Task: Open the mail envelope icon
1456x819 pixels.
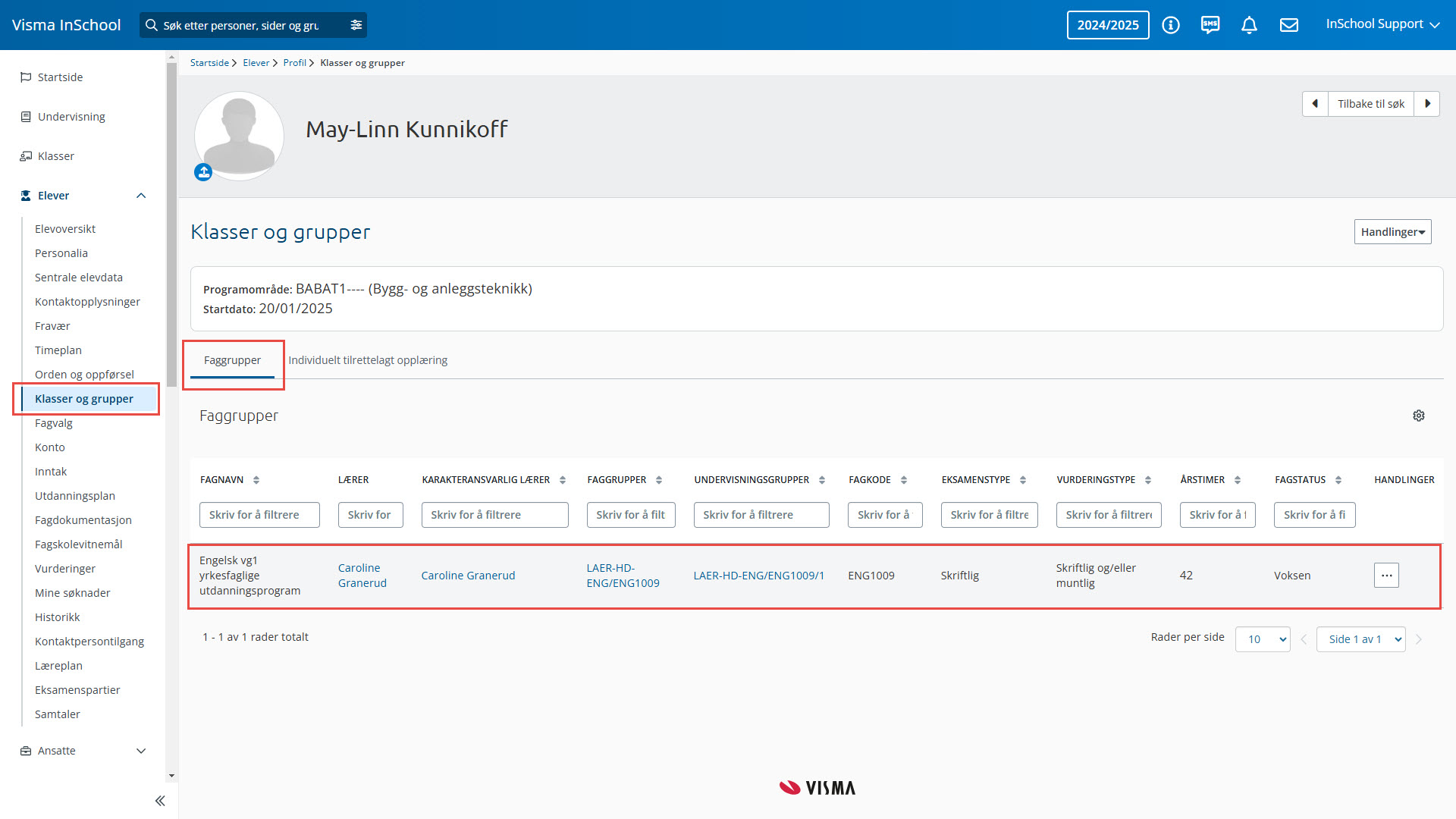Action: point(1288,25)
